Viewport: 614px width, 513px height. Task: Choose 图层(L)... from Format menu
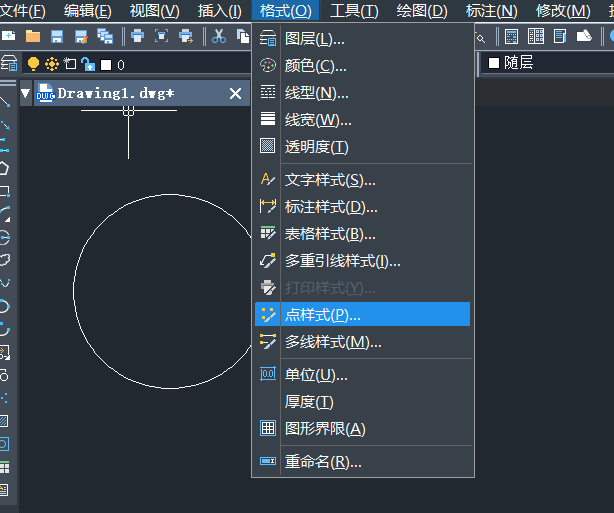362,39
